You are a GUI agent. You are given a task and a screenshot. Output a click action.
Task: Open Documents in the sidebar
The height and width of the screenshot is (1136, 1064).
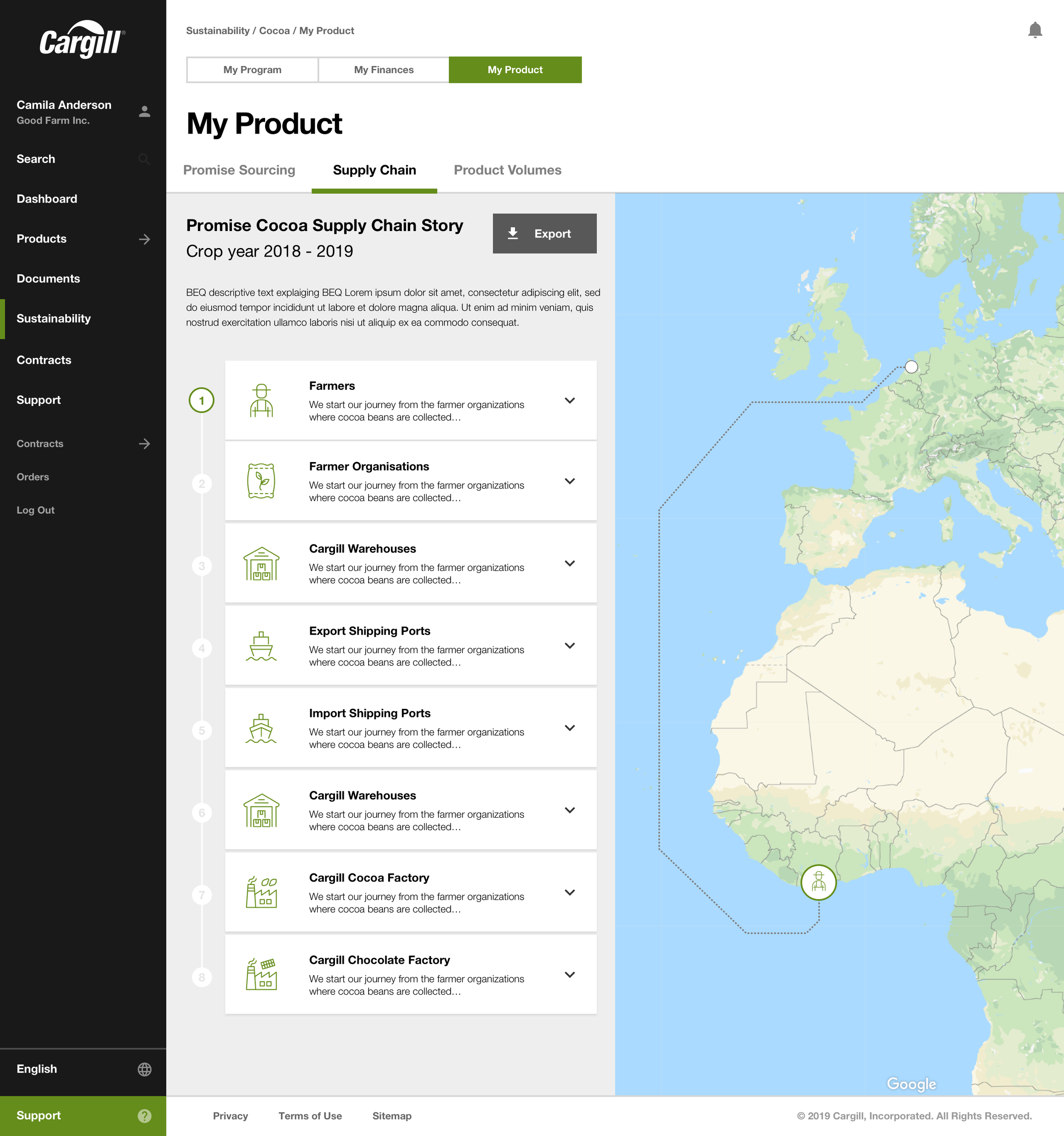[48, 279]
